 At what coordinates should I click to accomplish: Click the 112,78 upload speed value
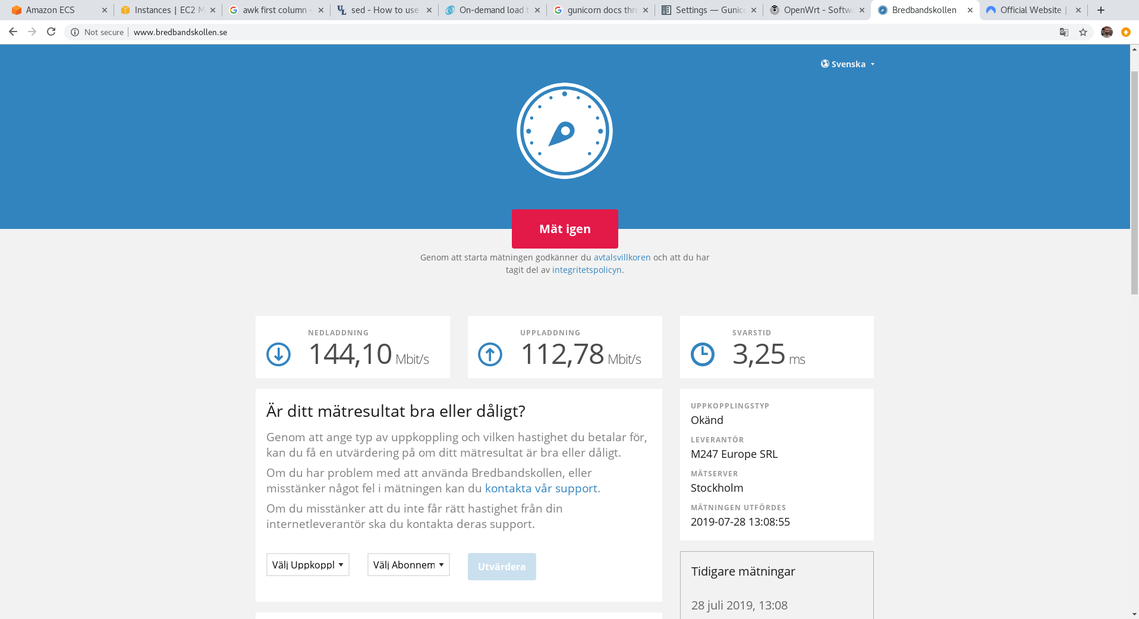[x=563, y=355]
